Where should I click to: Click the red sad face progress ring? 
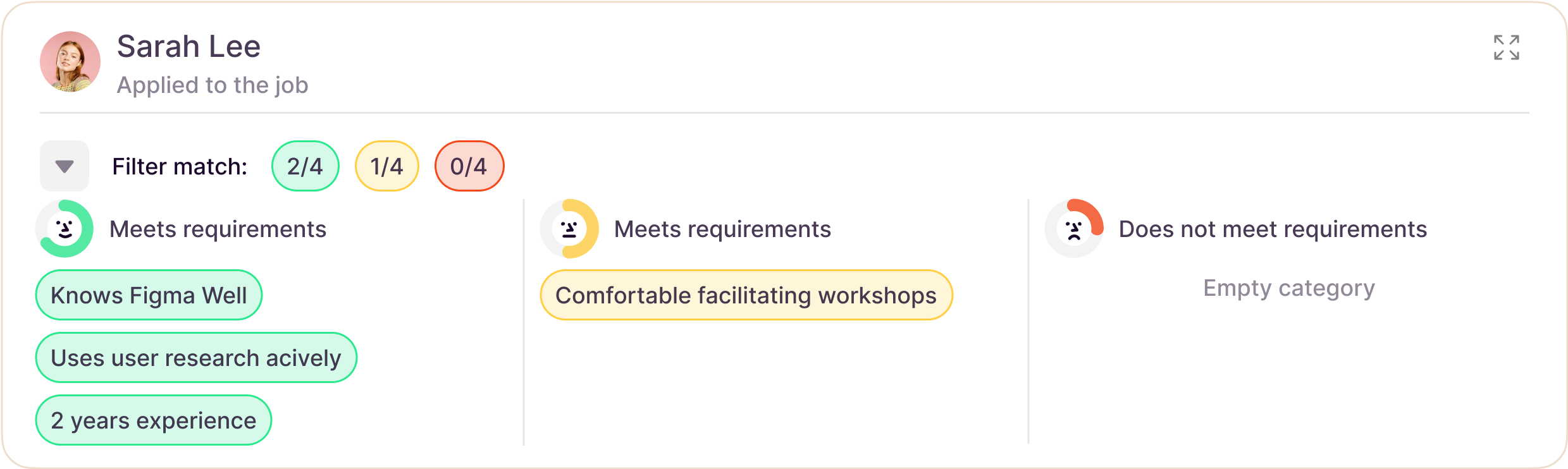tap(1074, 229)
